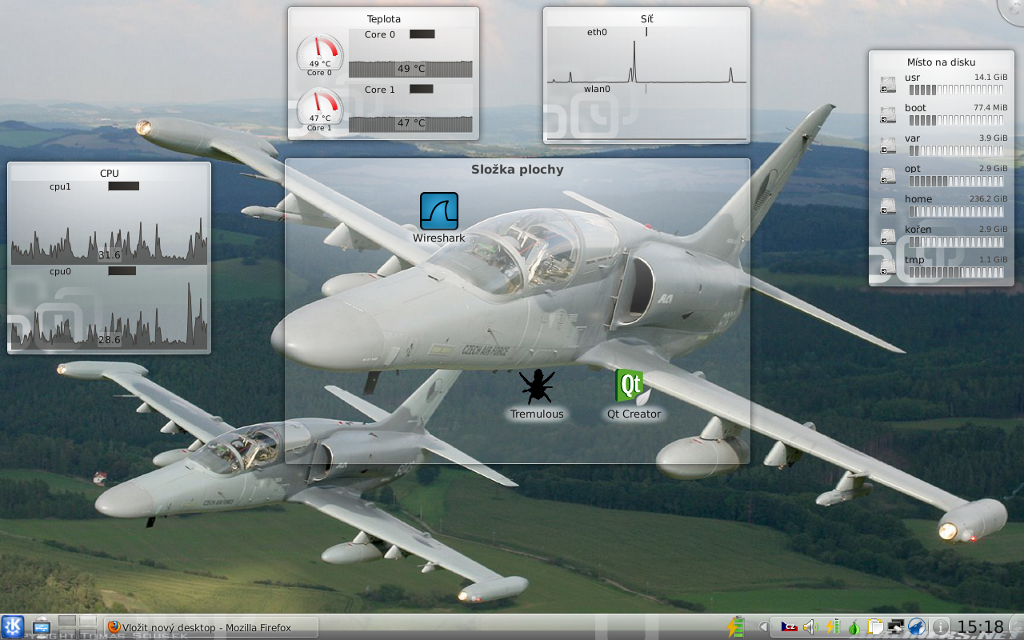Viewport: 1024px width, 640px height.
Task: Expand hidden system tray icons arrow
Action: click(x=763, y=628)
